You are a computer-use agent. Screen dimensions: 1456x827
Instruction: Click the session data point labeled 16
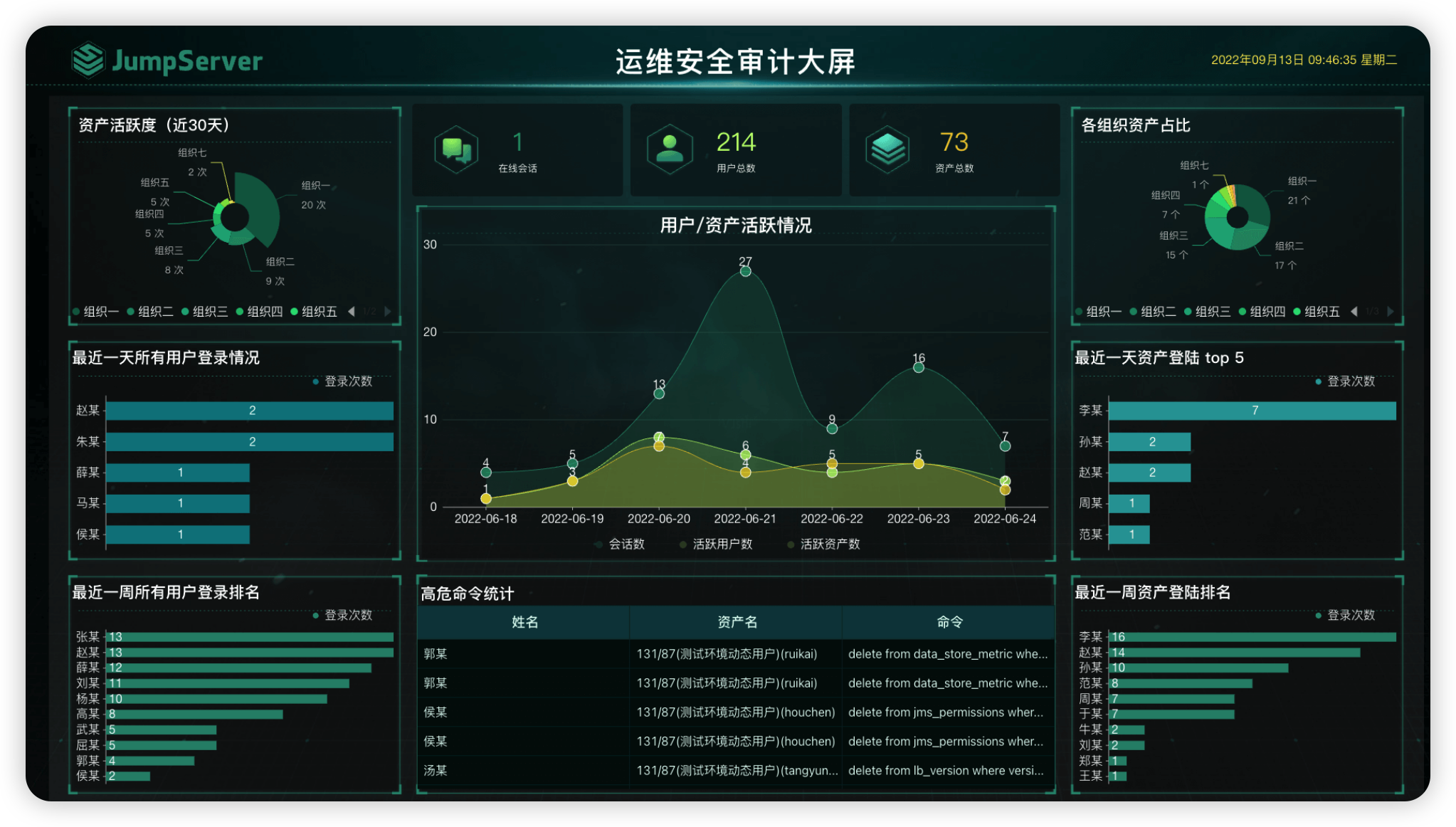918,367
